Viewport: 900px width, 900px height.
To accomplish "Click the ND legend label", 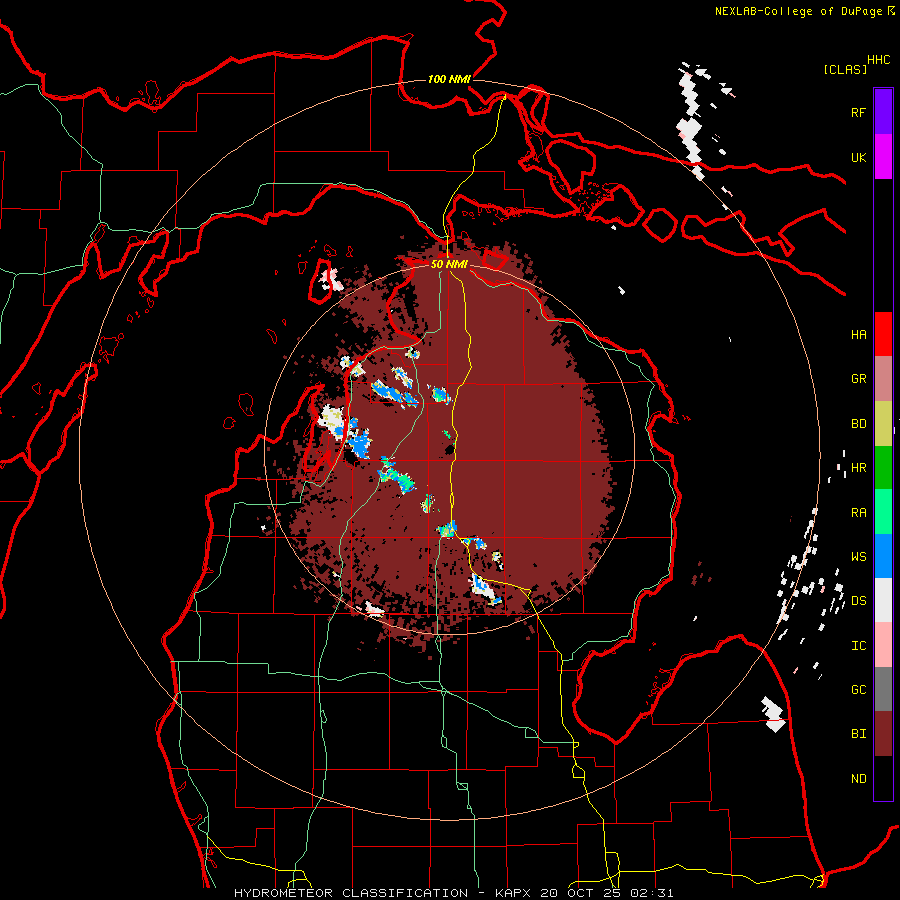I will [x=858, y=779].
